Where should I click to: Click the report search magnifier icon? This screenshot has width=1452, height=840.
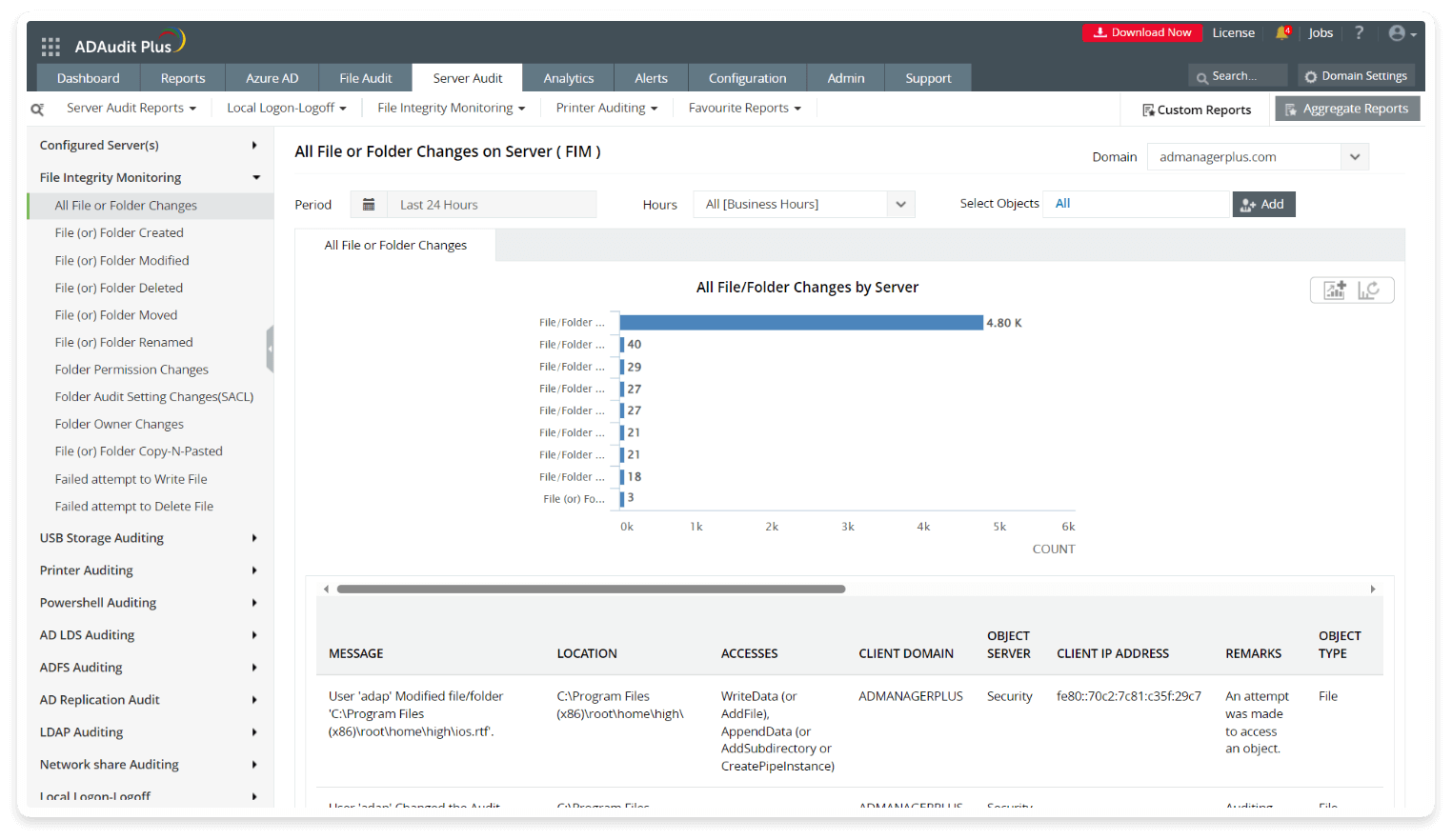tap(37, 110)
